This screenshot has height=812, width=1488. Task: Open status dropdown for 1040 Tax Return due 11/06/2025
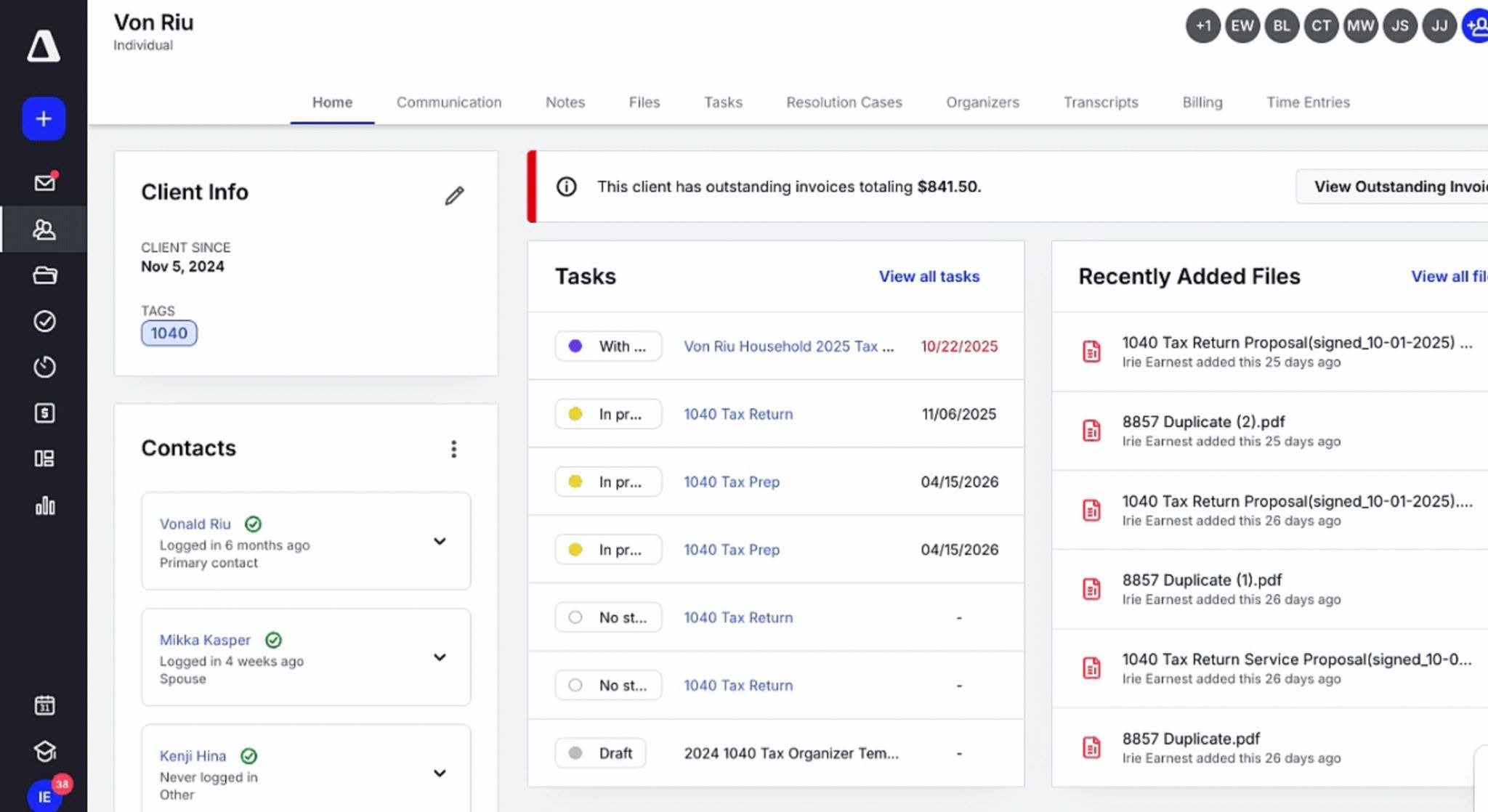[x=608, y=414]
